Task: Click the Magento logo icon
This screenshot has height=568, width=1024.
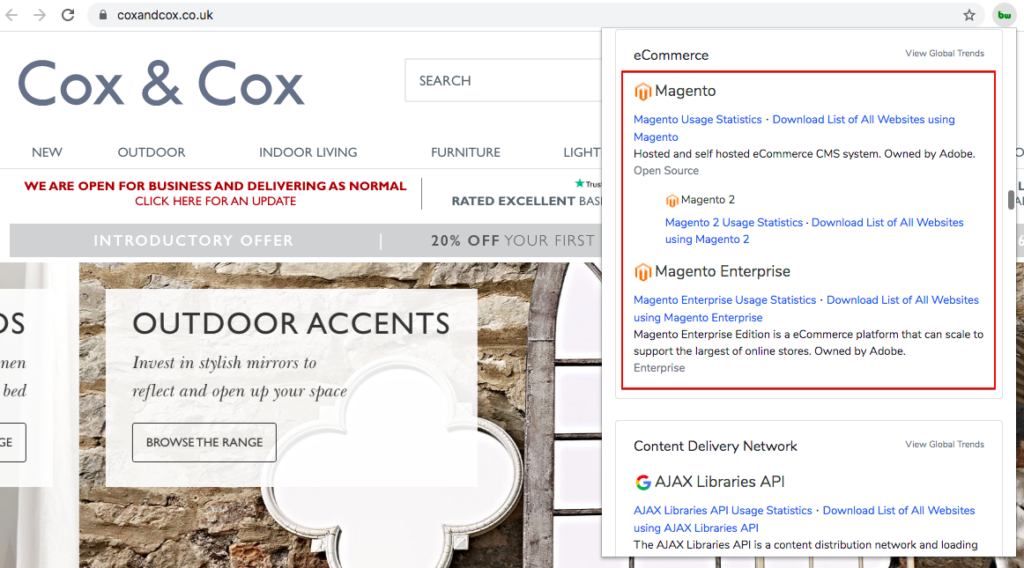Action: [643, 91]
